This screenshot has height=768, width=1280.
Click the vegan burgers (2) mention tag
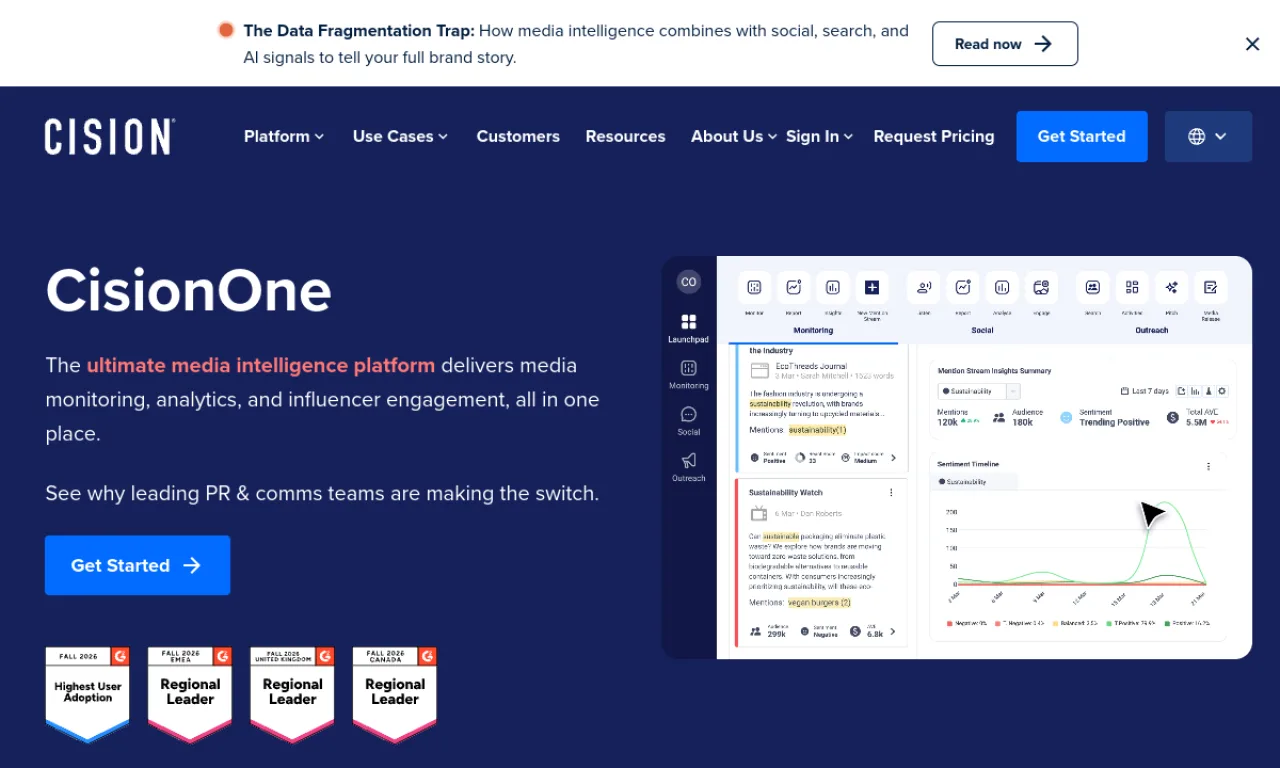[x=819, y=603]
